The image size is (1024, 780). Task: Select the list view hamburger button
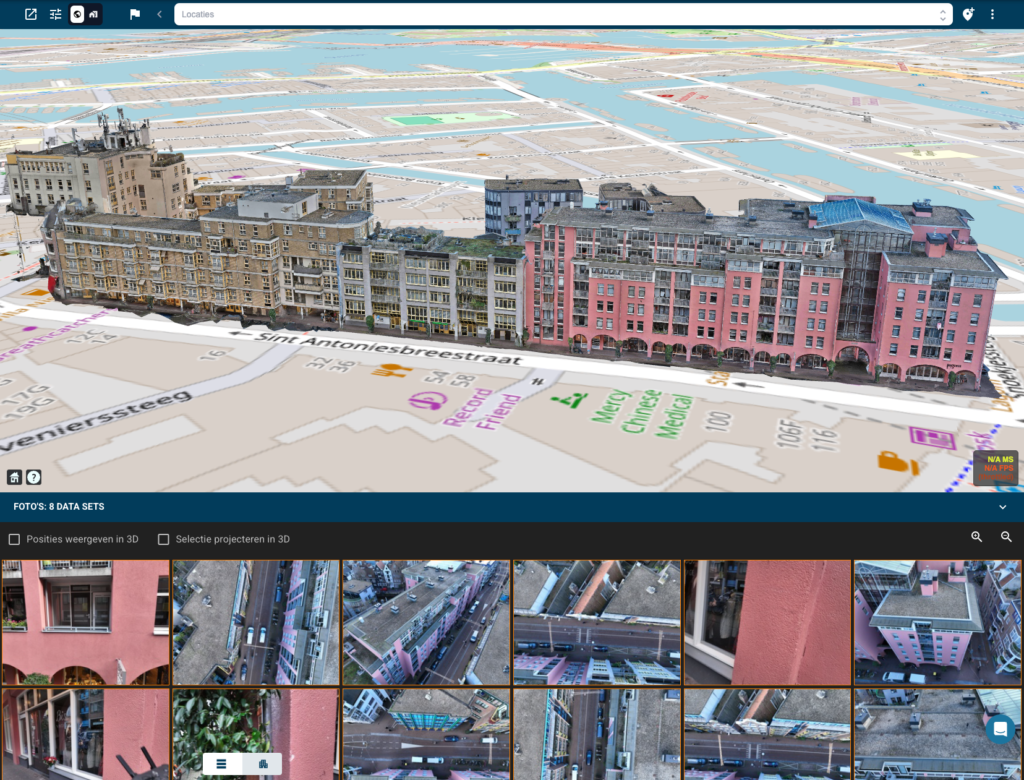point(221,764)
